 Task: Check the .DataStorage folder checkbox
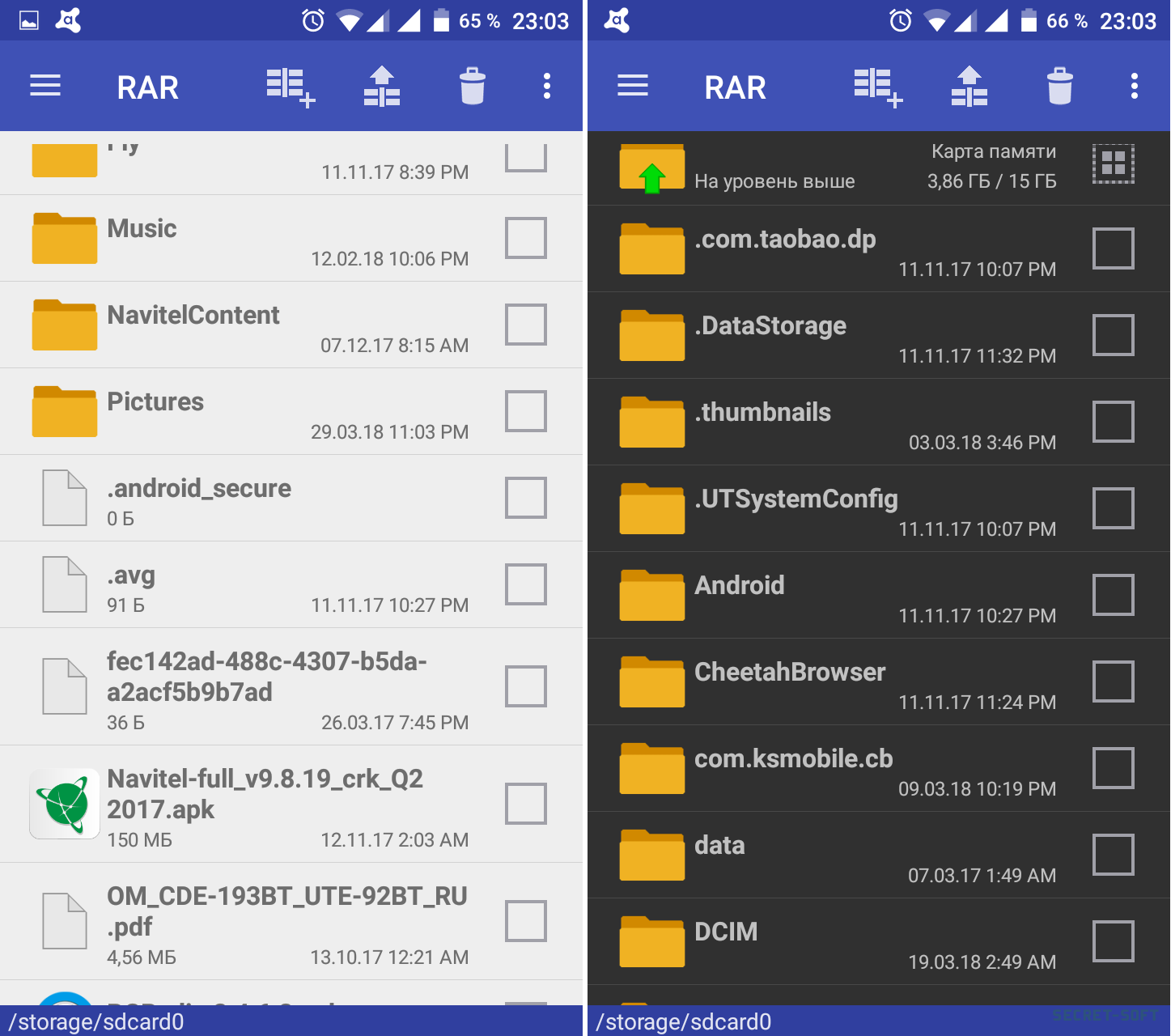1114,335
